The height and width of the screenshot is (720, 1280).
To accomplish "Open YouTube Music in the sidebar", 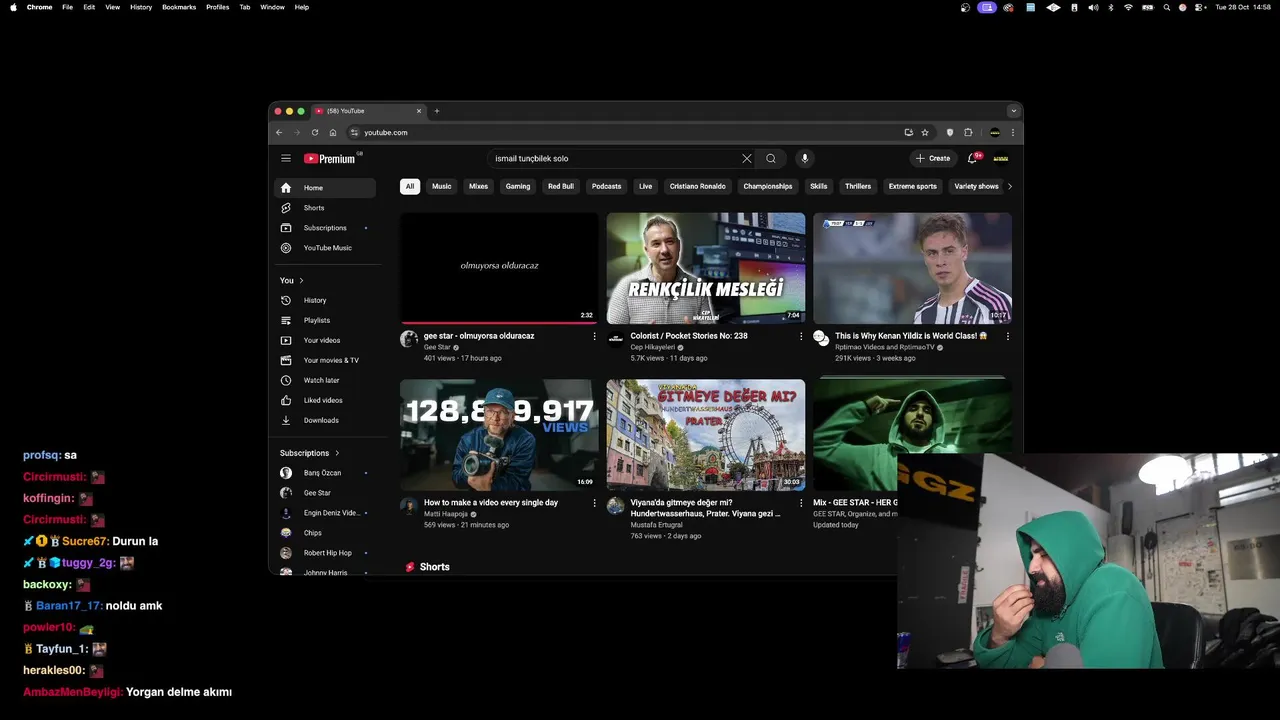I will pyautogui.click(x=325, y=248).
